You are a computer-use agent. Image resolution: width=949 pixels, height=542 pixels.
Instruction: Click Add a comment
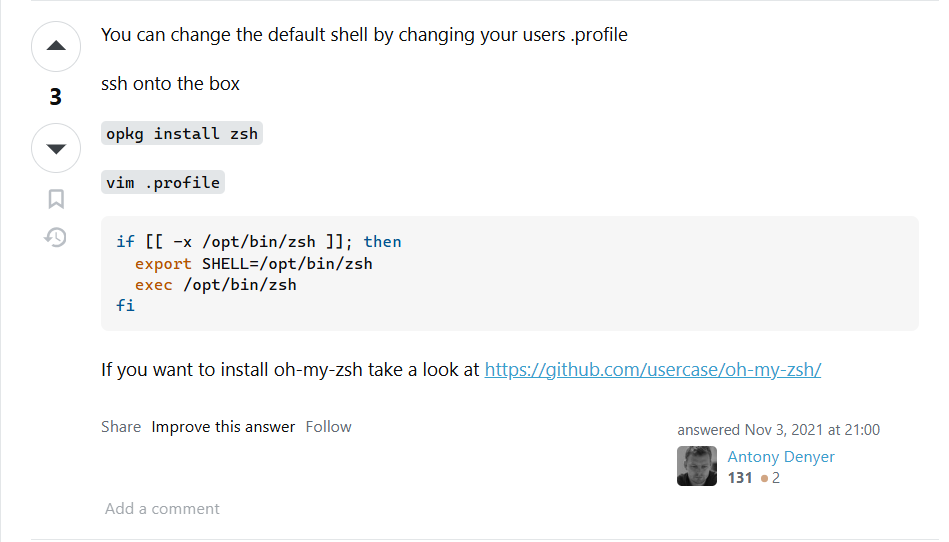162,509
